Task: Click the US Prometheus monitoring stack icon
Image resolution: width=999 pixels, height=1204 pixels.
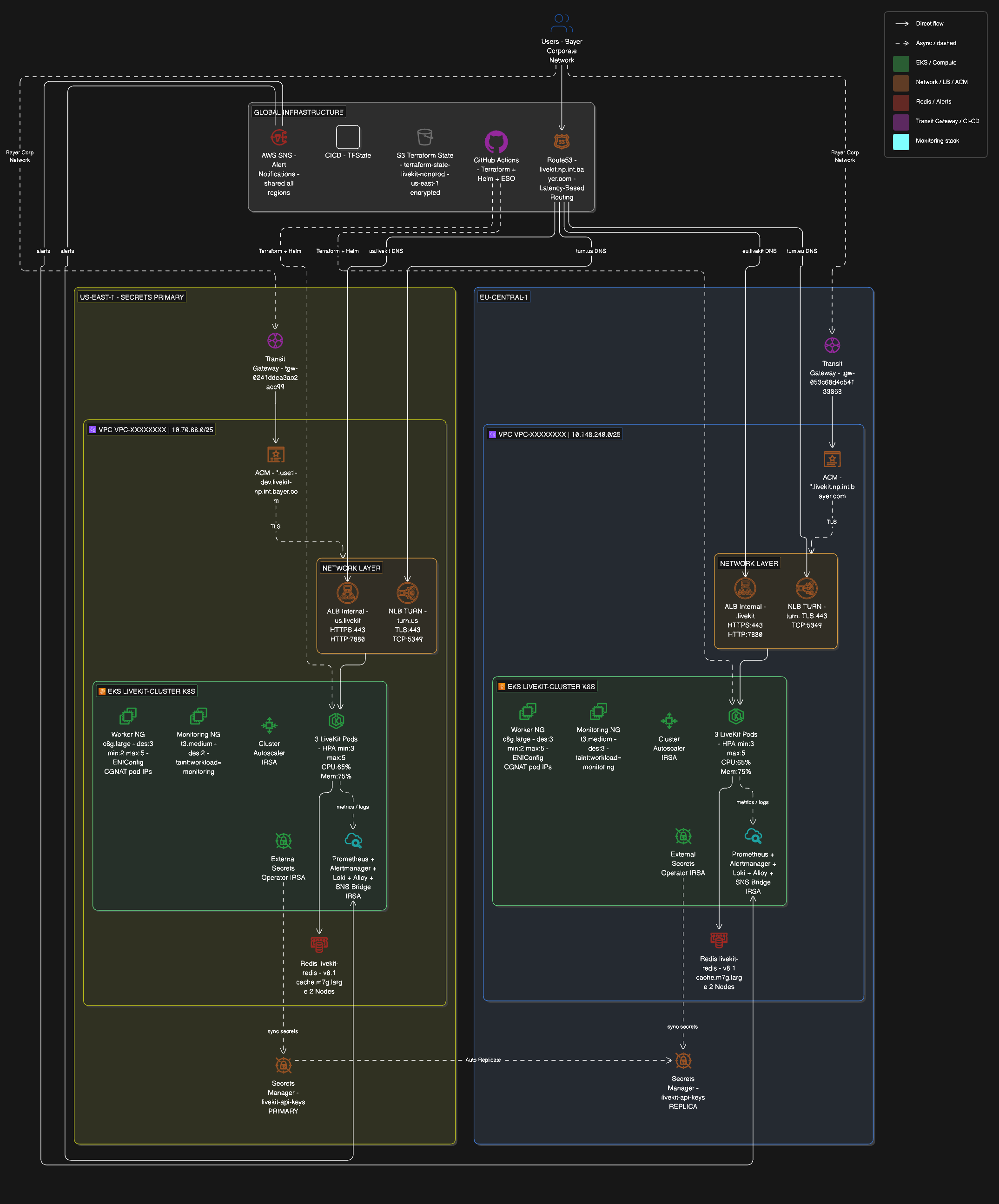Action: [x=353, y=841]
